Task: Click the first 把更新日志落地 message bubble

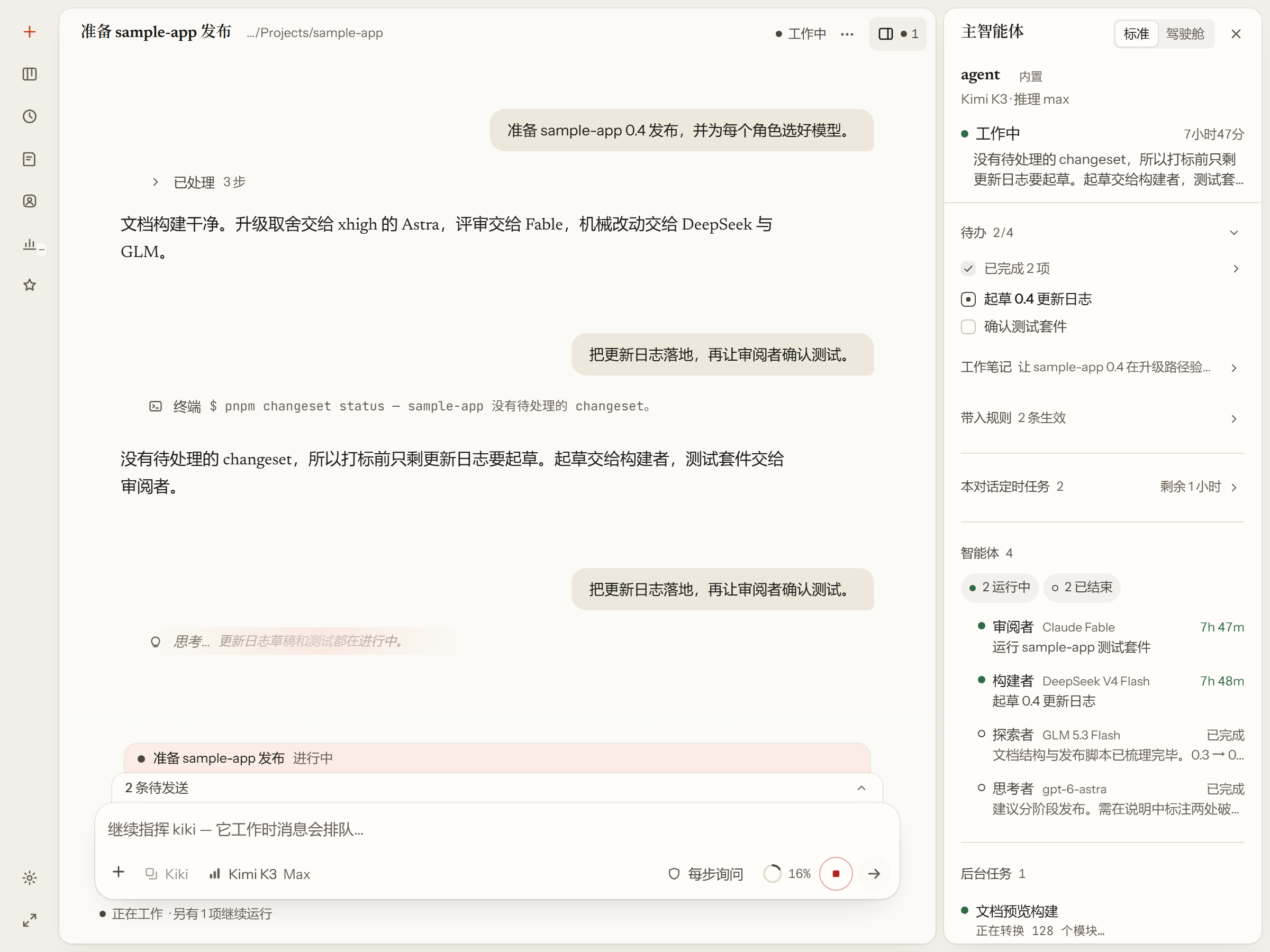Action: point(722,355)
